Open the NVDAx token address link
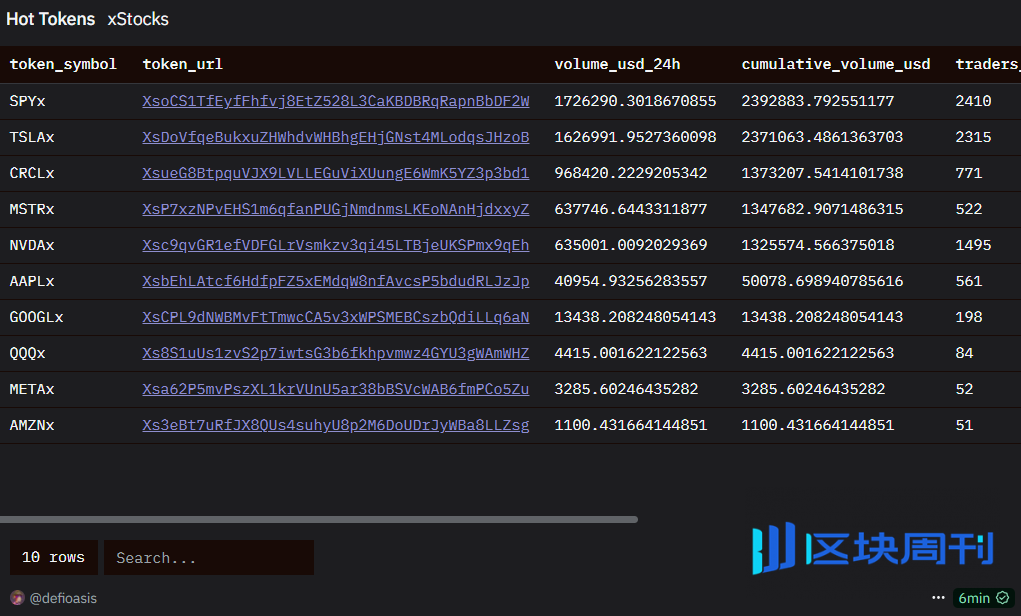The image size is (1021, 616). 335,245
